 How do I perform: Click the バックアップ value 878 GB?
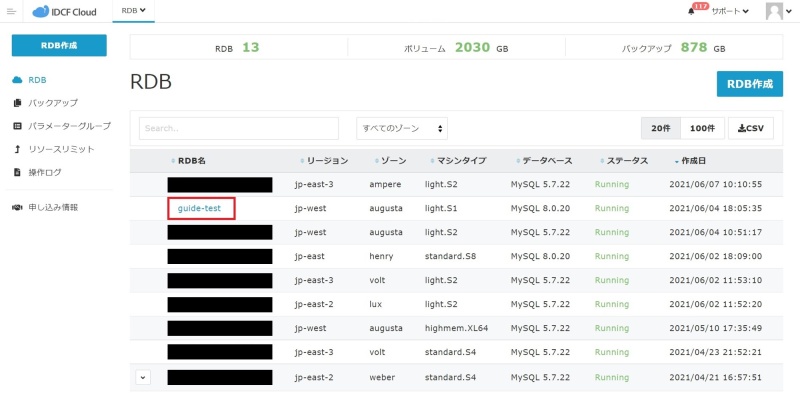703,47
